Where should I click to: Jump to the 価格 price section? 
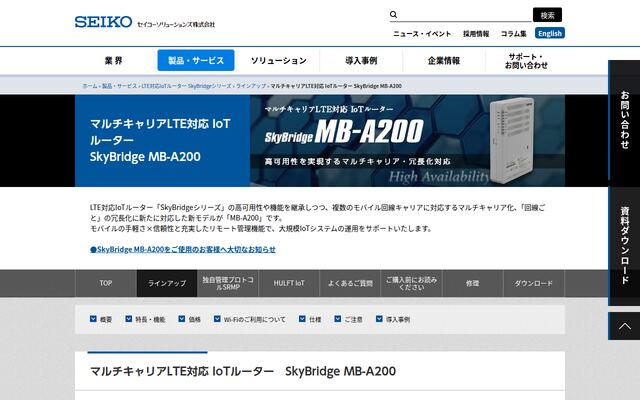[x=195, y=320]
